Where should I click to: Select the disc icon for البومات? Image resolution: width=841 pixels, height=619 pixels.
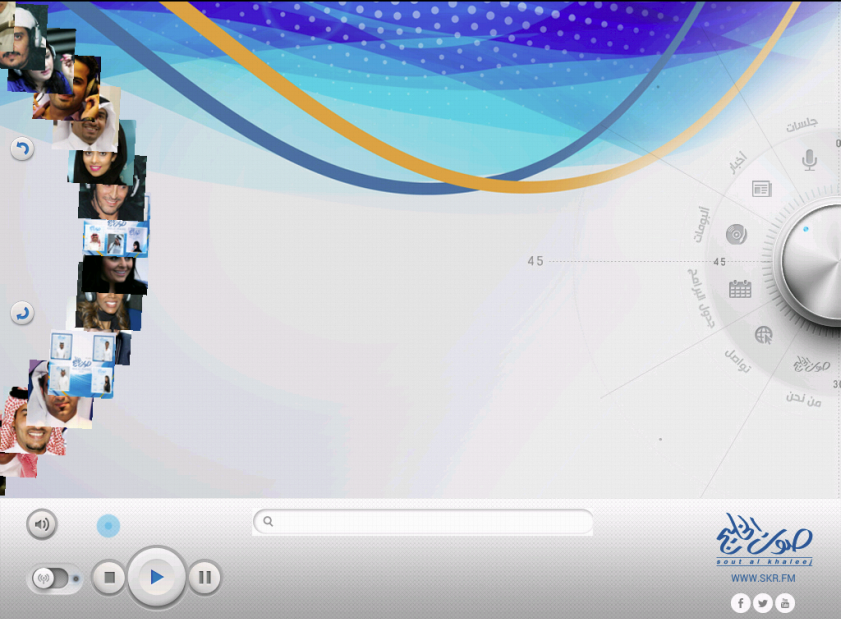pos(736,234)
